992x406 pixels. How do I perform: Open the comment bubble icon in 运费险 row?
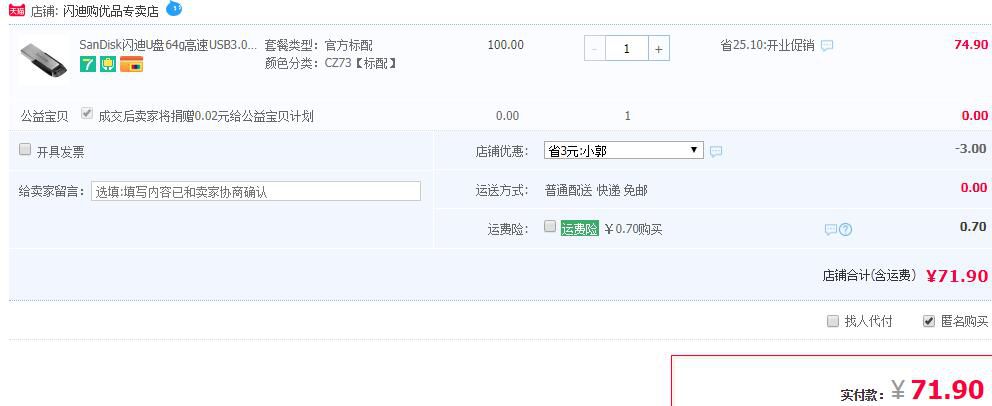point(831,230)
